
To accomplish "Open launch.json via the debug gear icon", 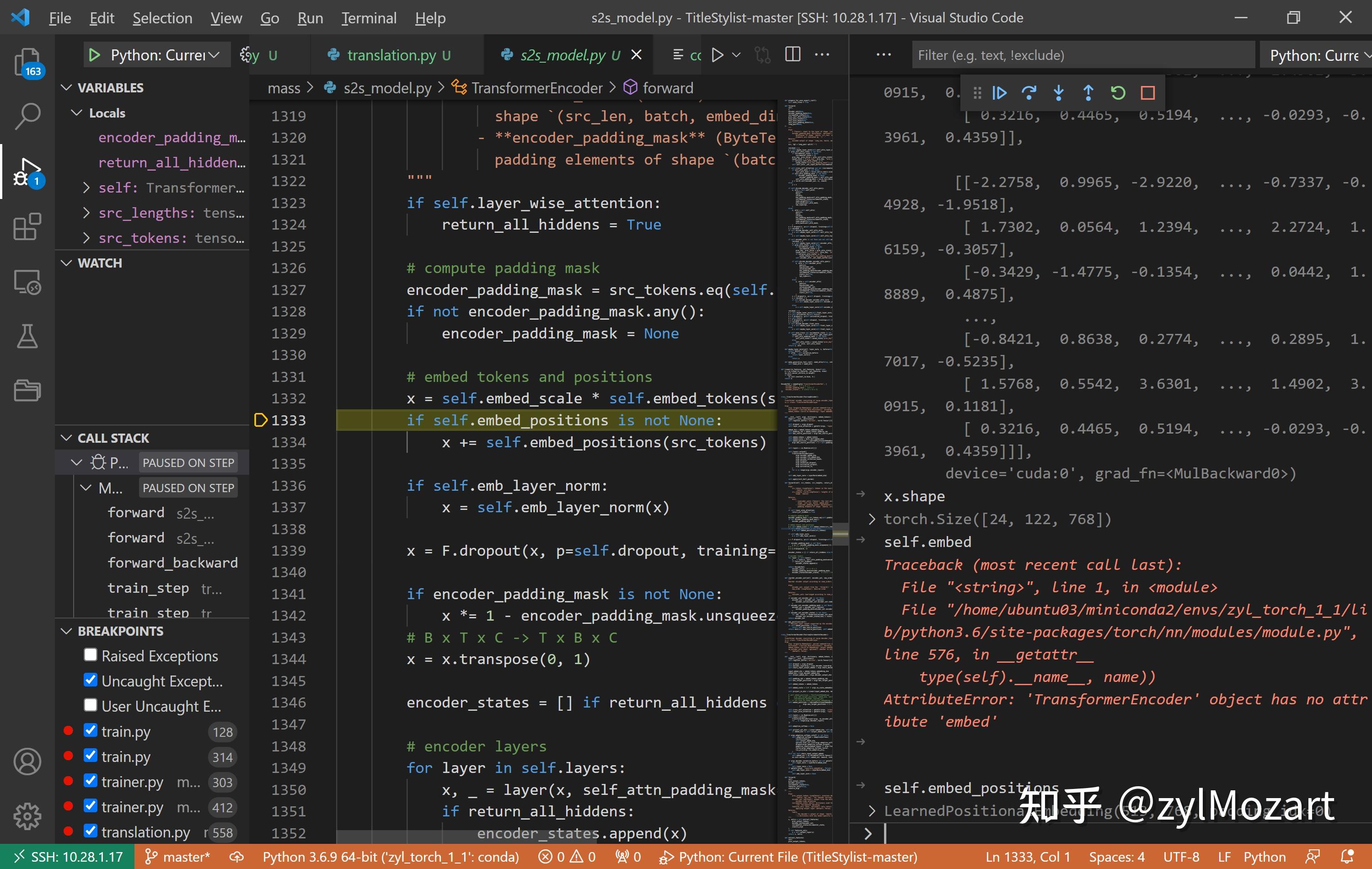I will 246,55.
